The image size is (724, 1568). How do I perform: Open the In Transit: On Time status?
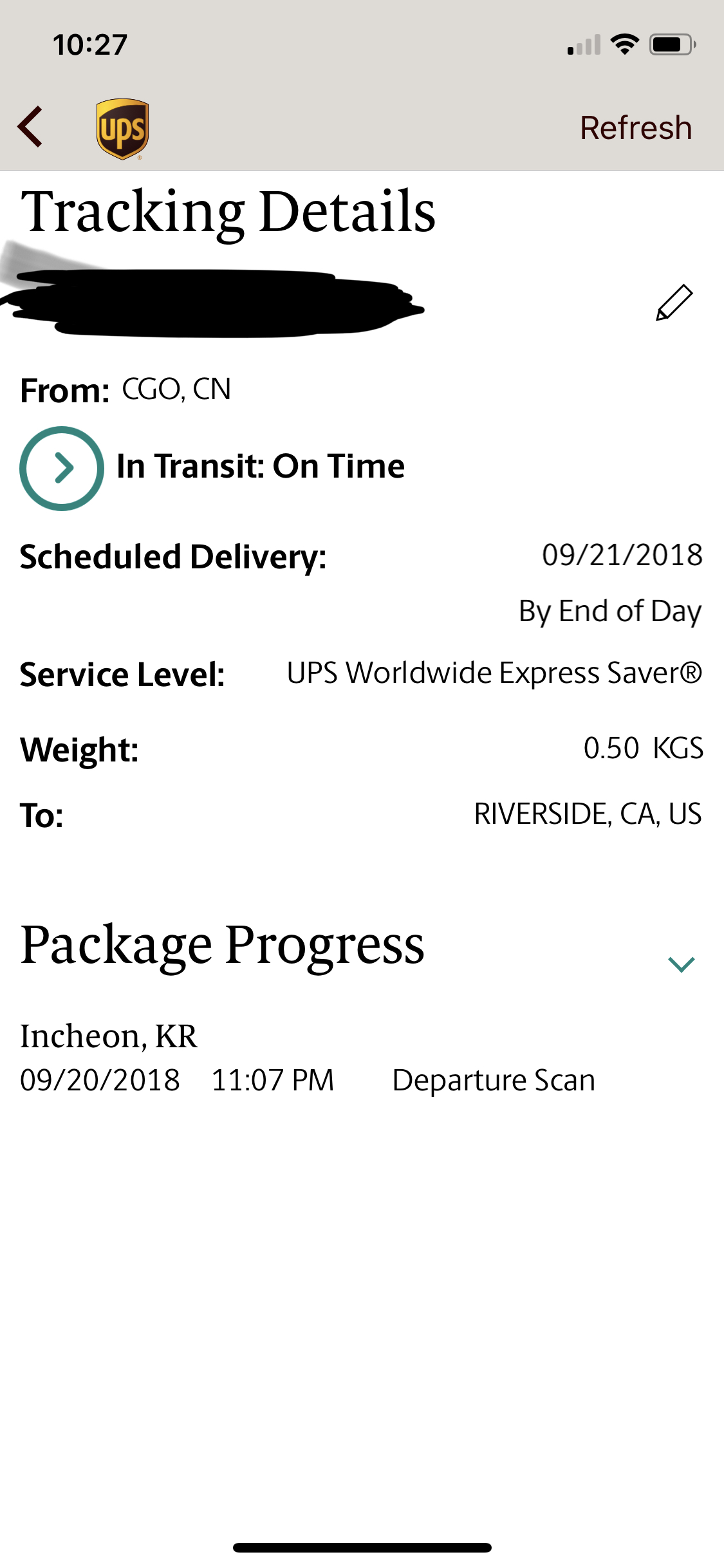pyautogui.click(x=261, y=466)
